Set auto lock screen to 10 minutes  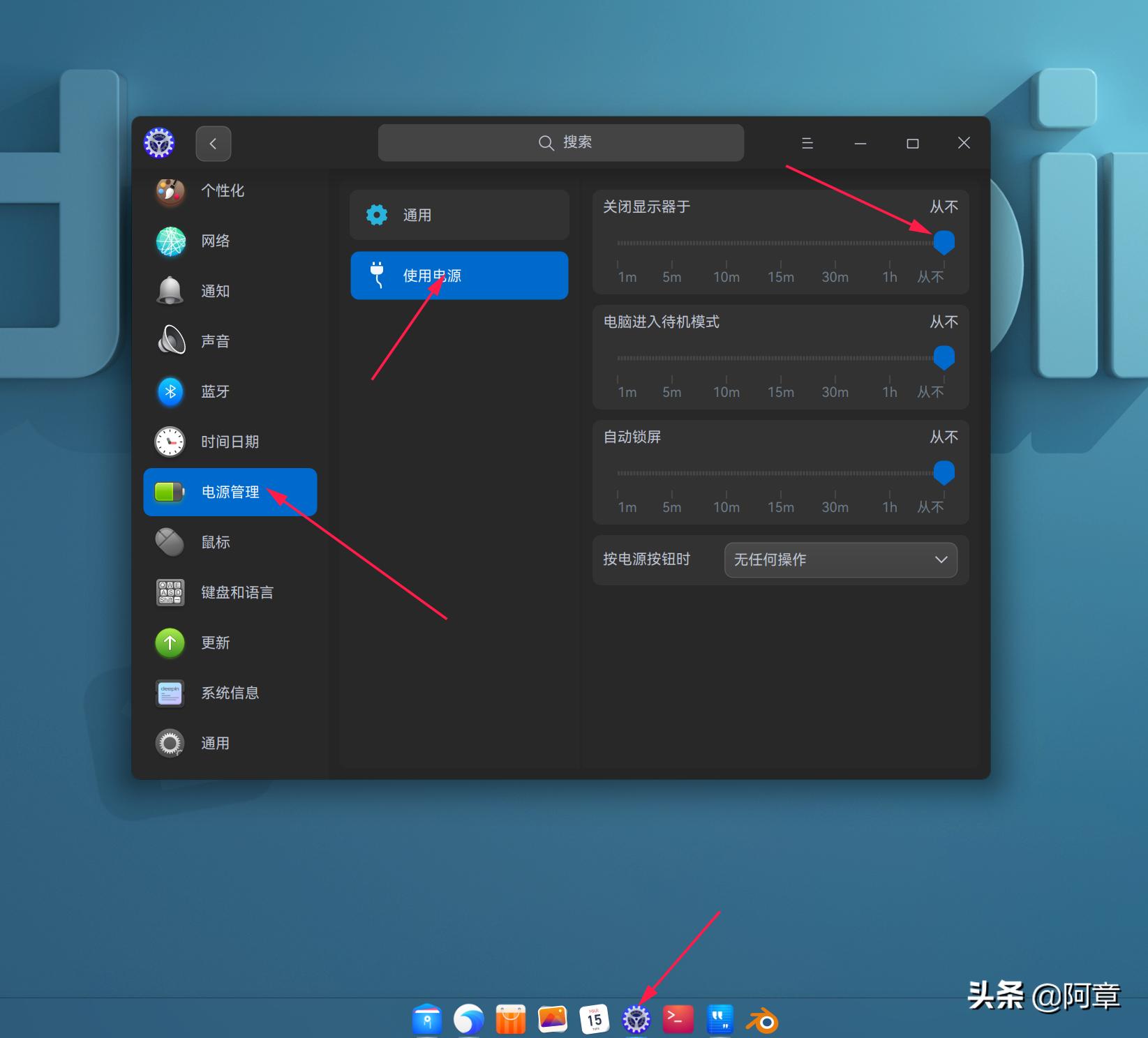tap(726, 473)
